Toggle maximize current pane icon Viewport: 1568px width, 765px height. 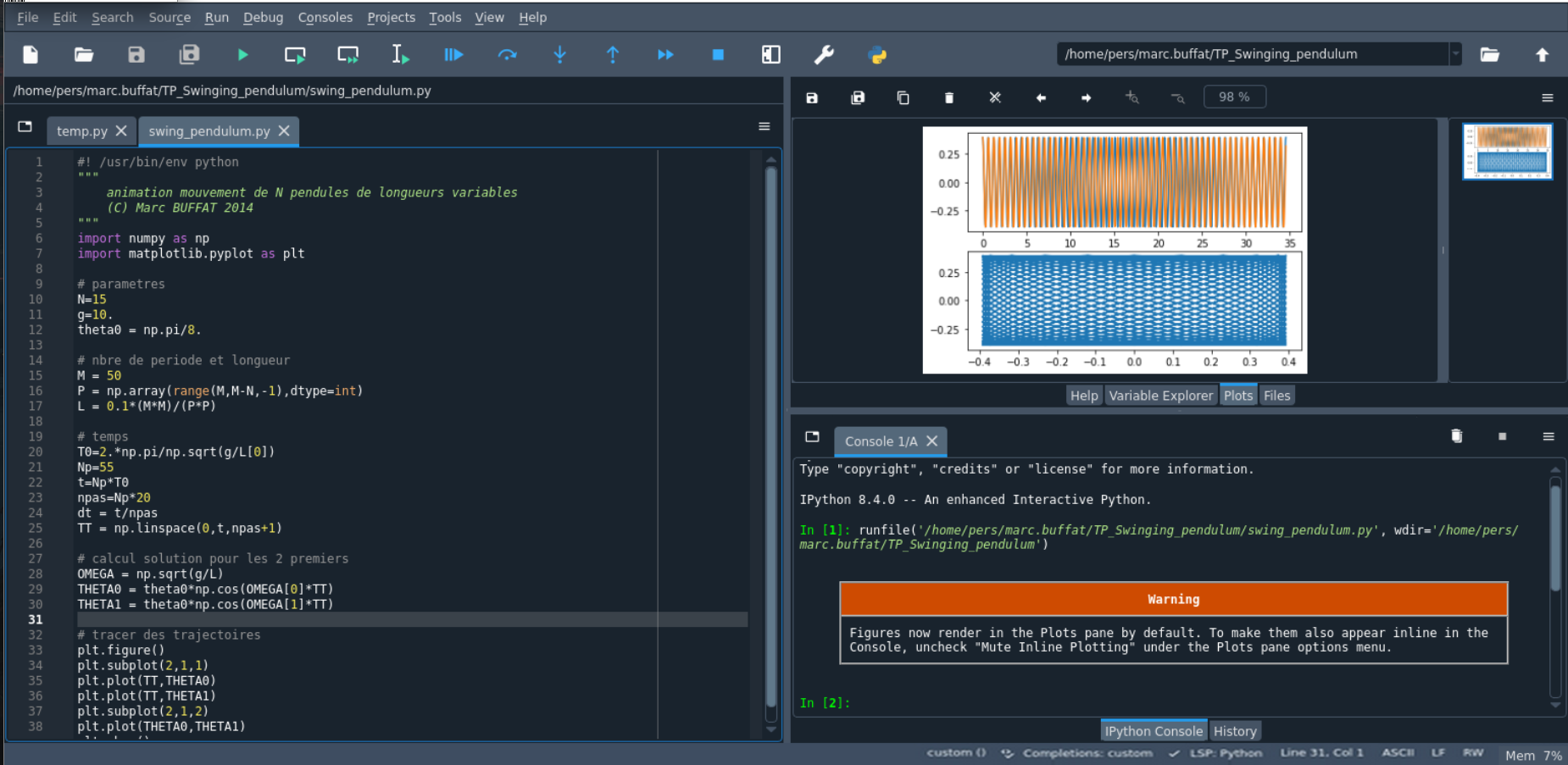770,55
